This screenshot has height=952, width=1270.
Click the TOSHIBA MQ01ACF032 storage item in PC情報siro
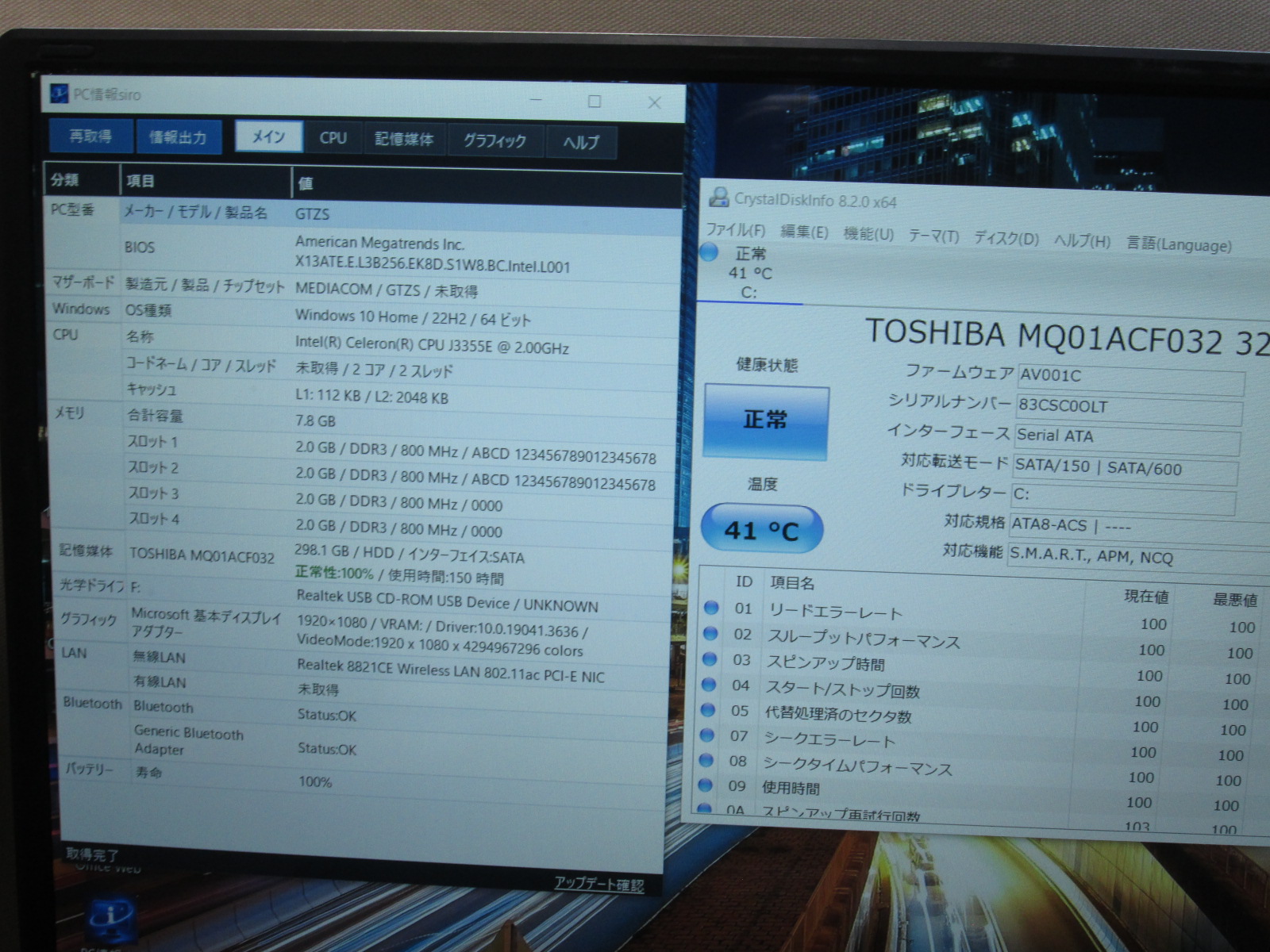pyautogui.click(x=202, y=555)
